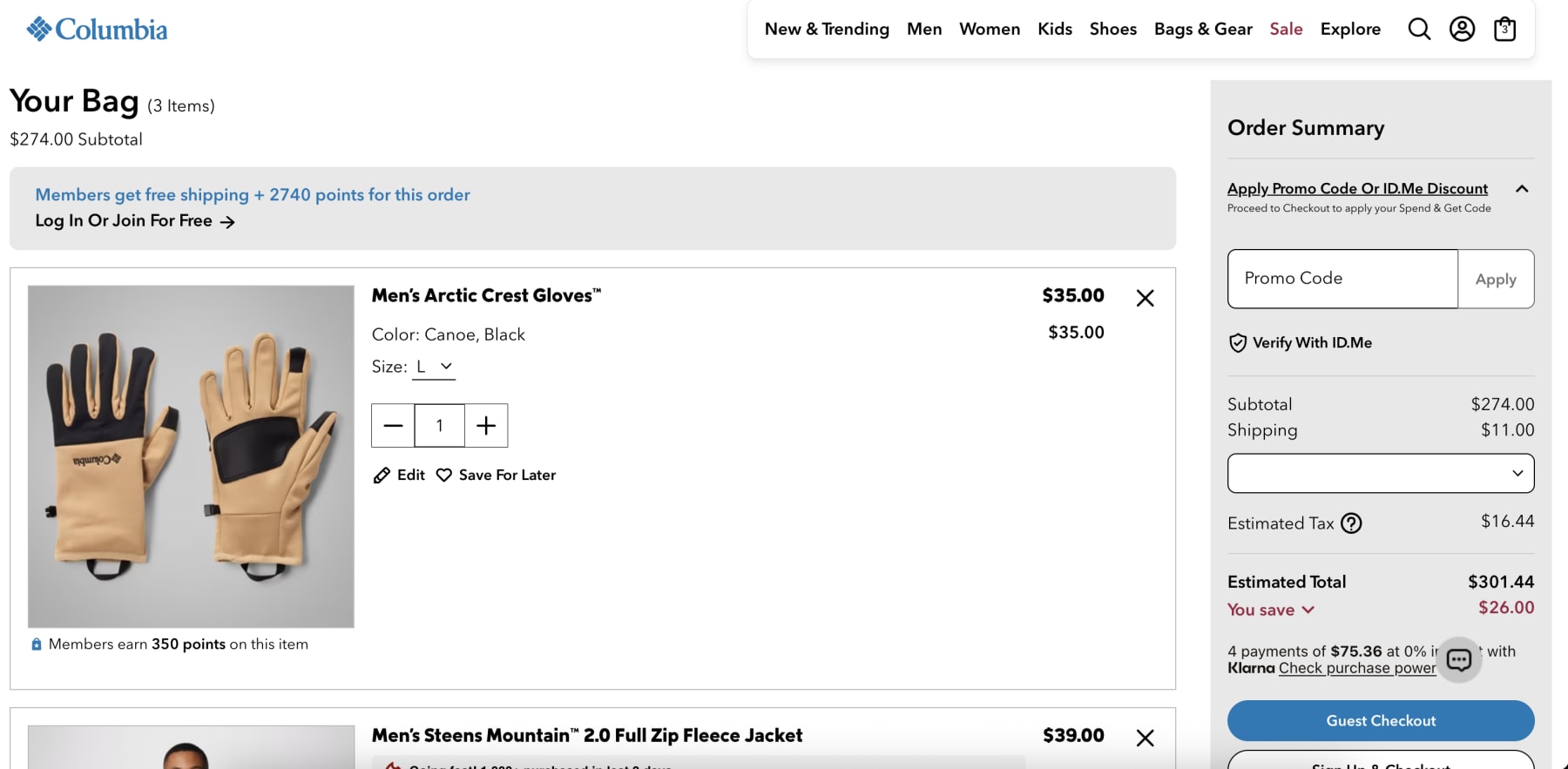Open the Sale menu
The image size is (1568, 769).
(x=1286, y=30)
